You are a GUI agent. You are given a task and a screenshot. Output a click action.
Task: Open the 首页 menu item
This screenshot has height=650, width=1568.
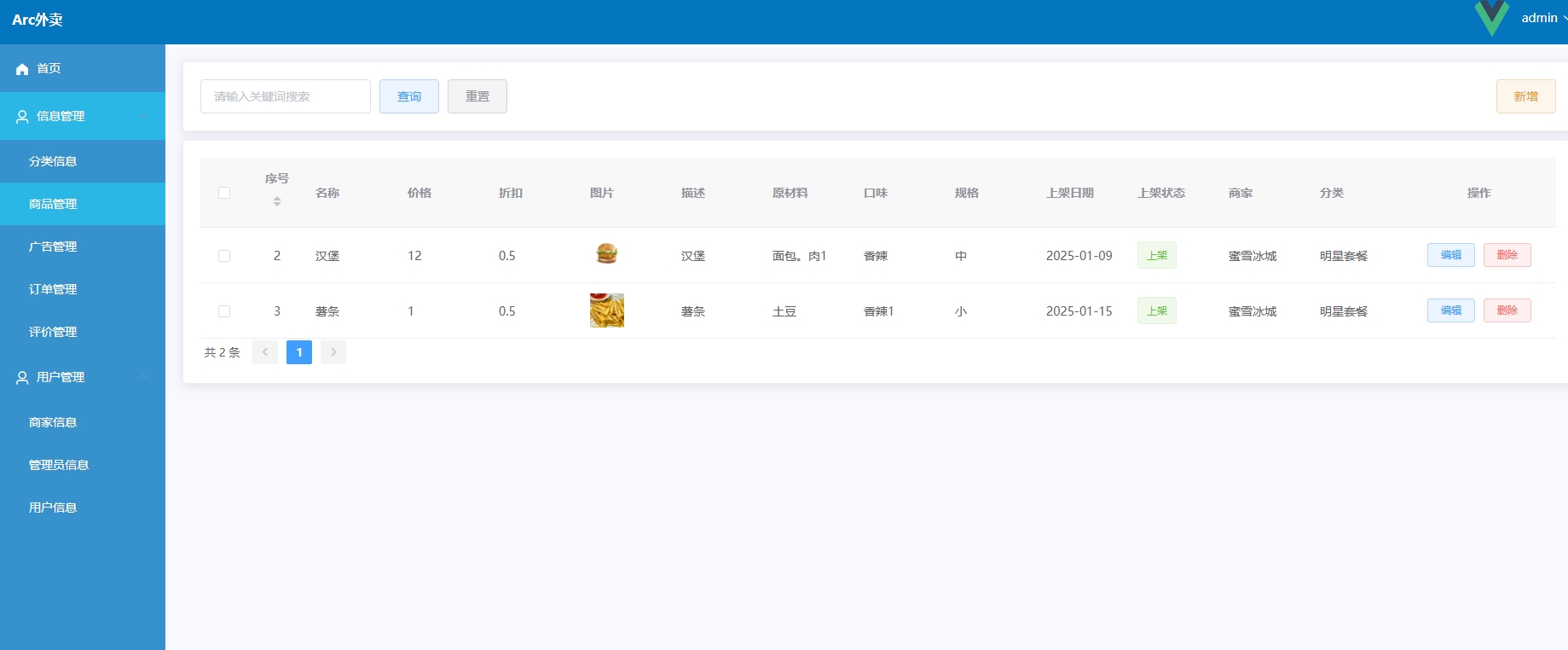83,68
